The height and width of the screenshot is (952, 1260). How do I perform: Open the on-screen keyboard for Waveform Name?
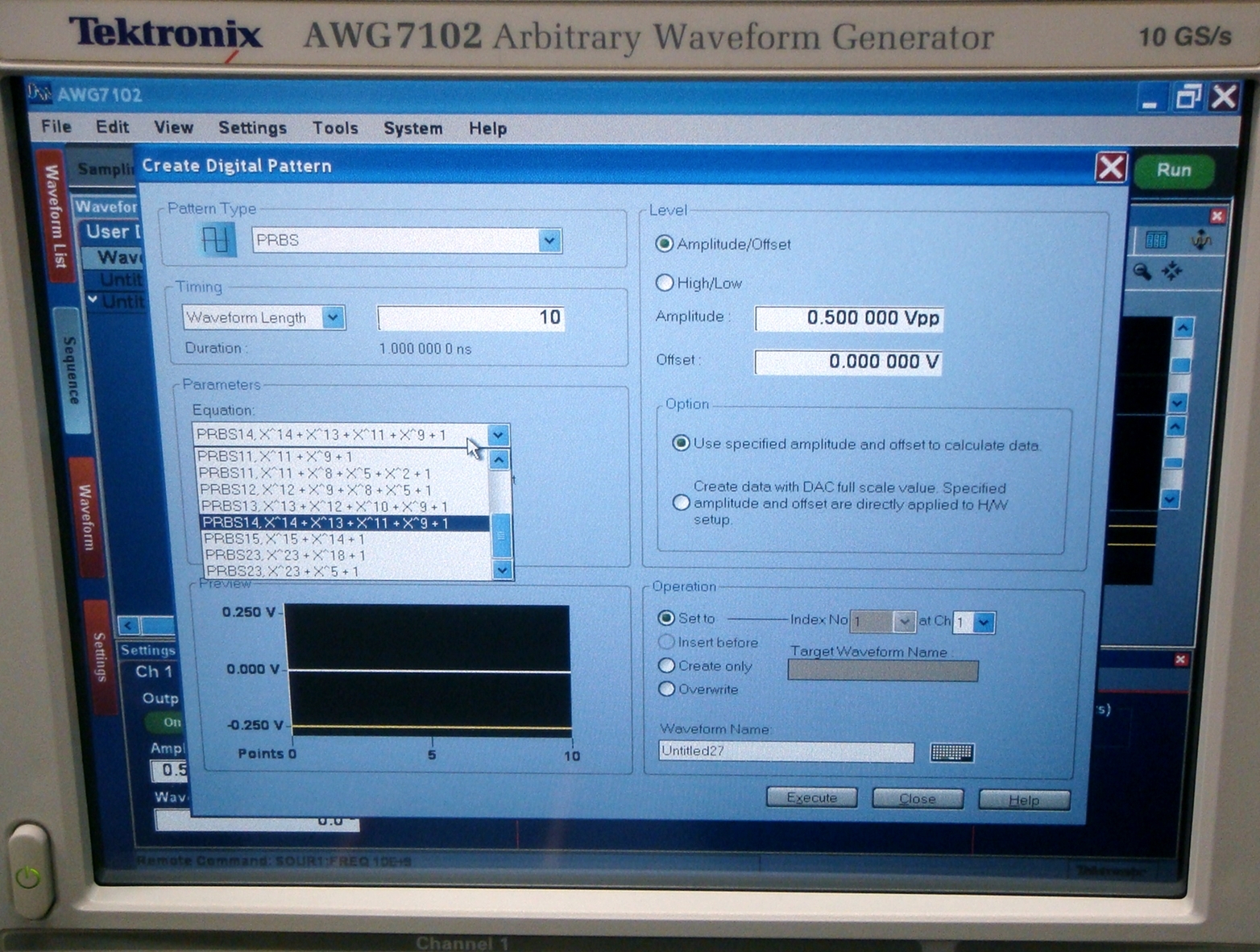coord(951,752)
